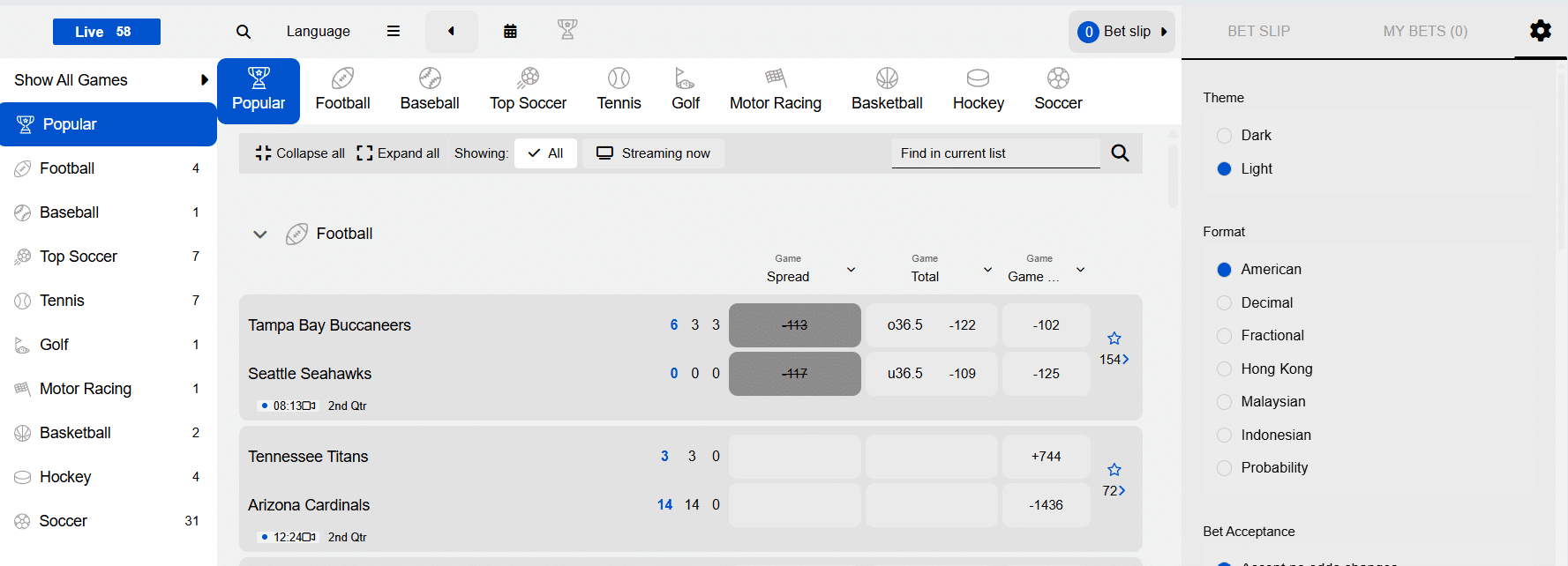The height and width of the screenshot is (566, 1568).
Task: Select Decimal odds format
Action: pyautogui.click(x=1224, y=303)
